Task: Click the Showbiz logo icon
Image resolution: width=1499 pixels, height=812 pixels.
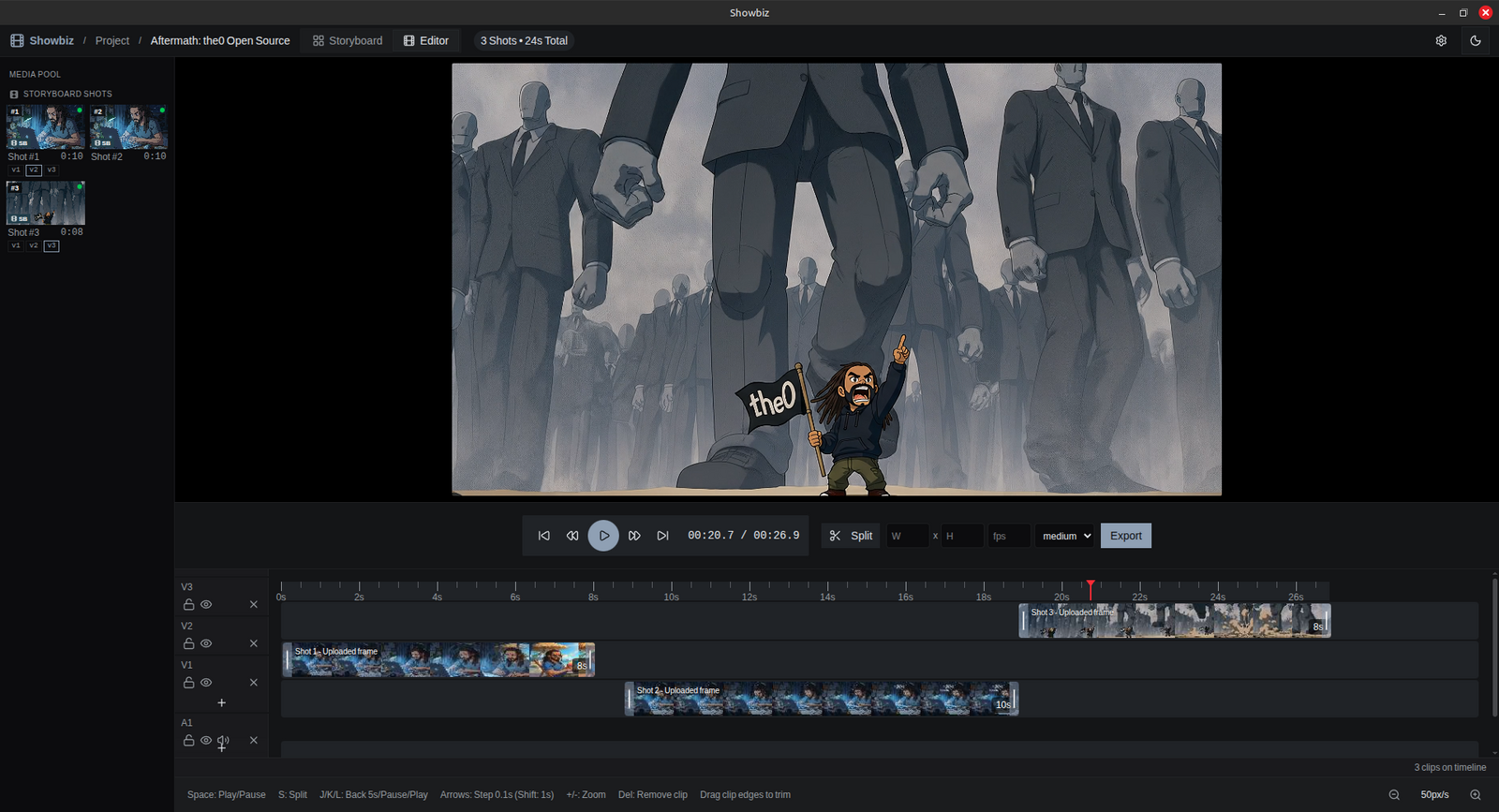Action: point(17,40)
